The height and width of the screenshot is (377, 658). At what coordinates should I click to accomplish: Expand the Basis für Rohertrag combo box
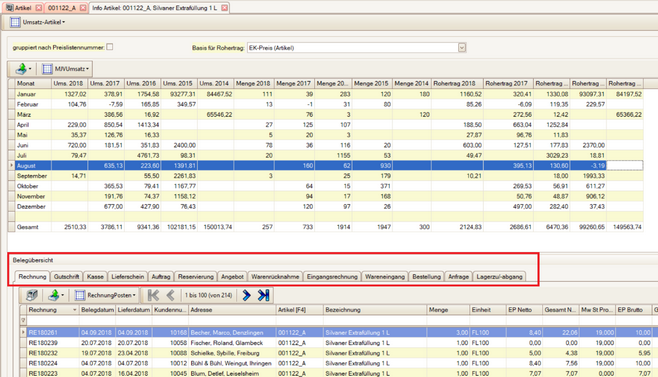click(x=462, y=48)
